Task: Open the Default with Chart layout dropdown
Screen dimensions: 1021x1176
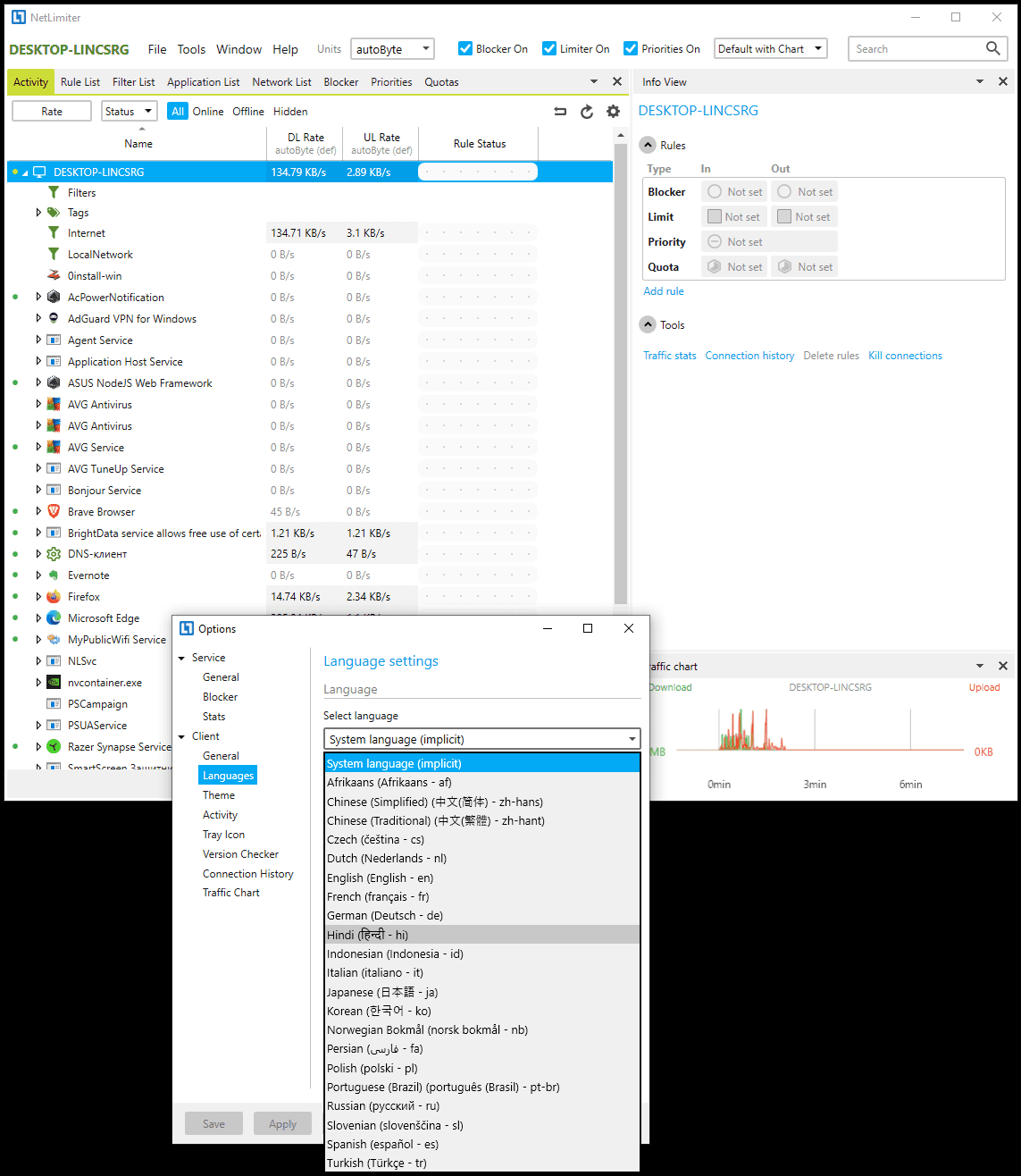Action: point(771,49)
